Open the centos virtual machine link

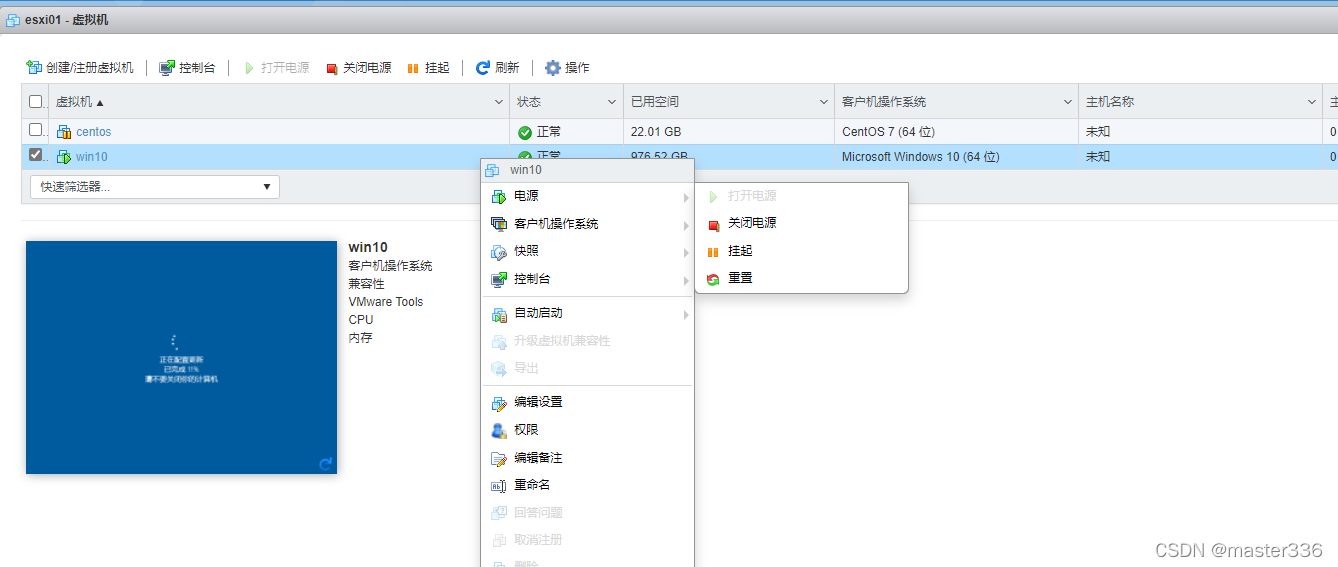pyautogui.click(x=94, y=132)
